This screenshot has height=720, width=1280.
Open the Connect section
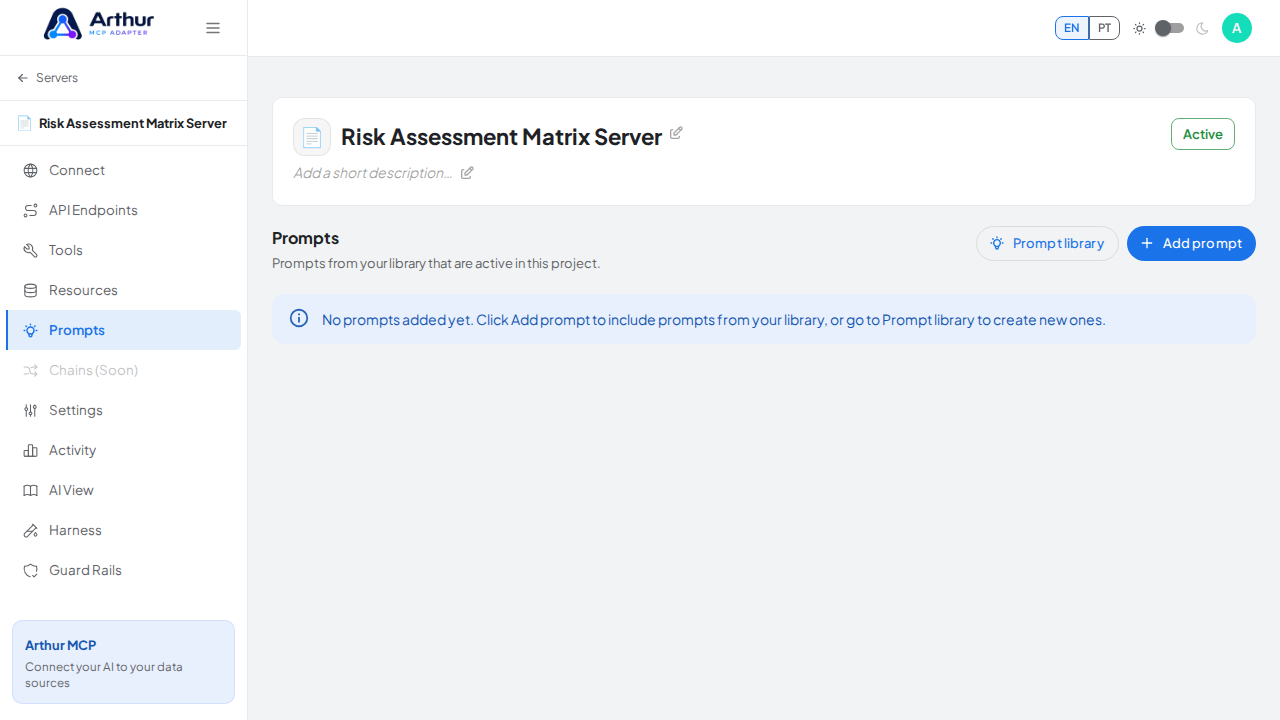[x=123, y=170]
